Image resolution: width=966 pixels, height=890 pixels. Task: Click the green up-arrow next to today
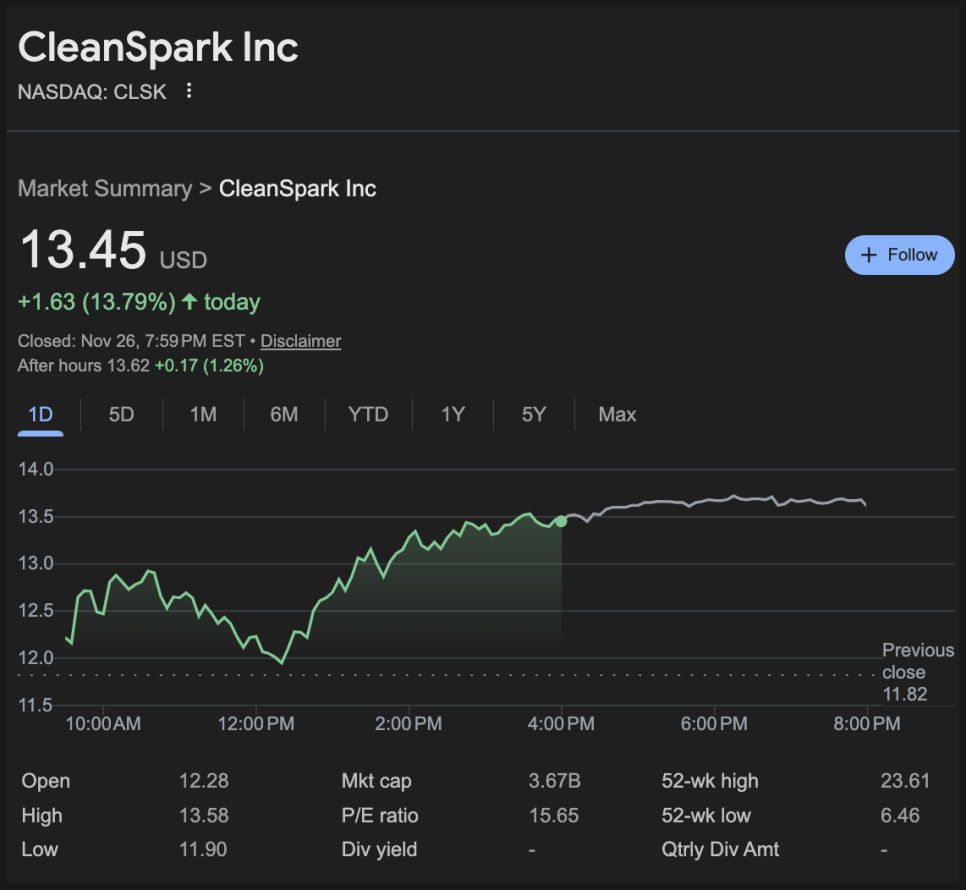click(x=189, y=302)
